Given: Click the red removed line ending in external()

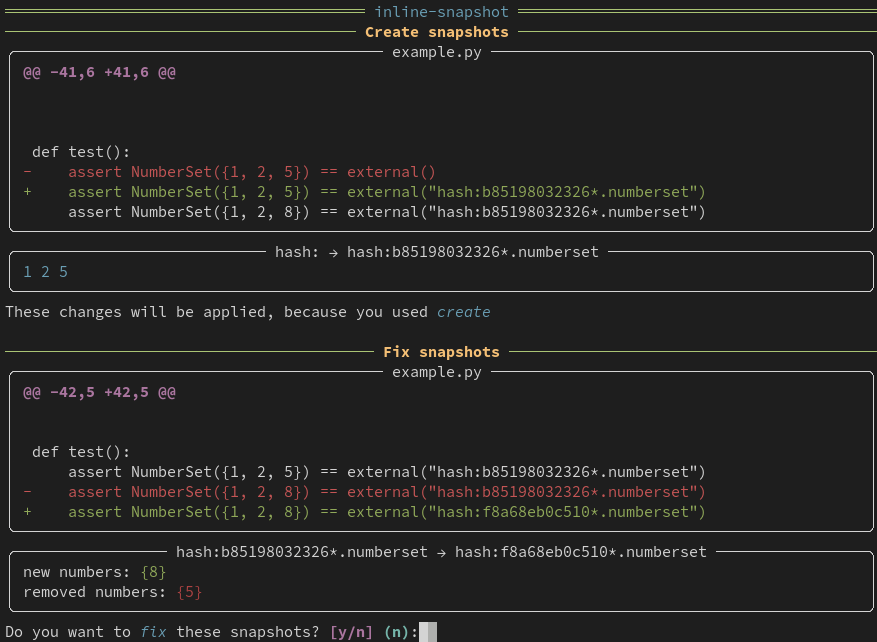Looking at the screenshot, I should tap(252, 172).
